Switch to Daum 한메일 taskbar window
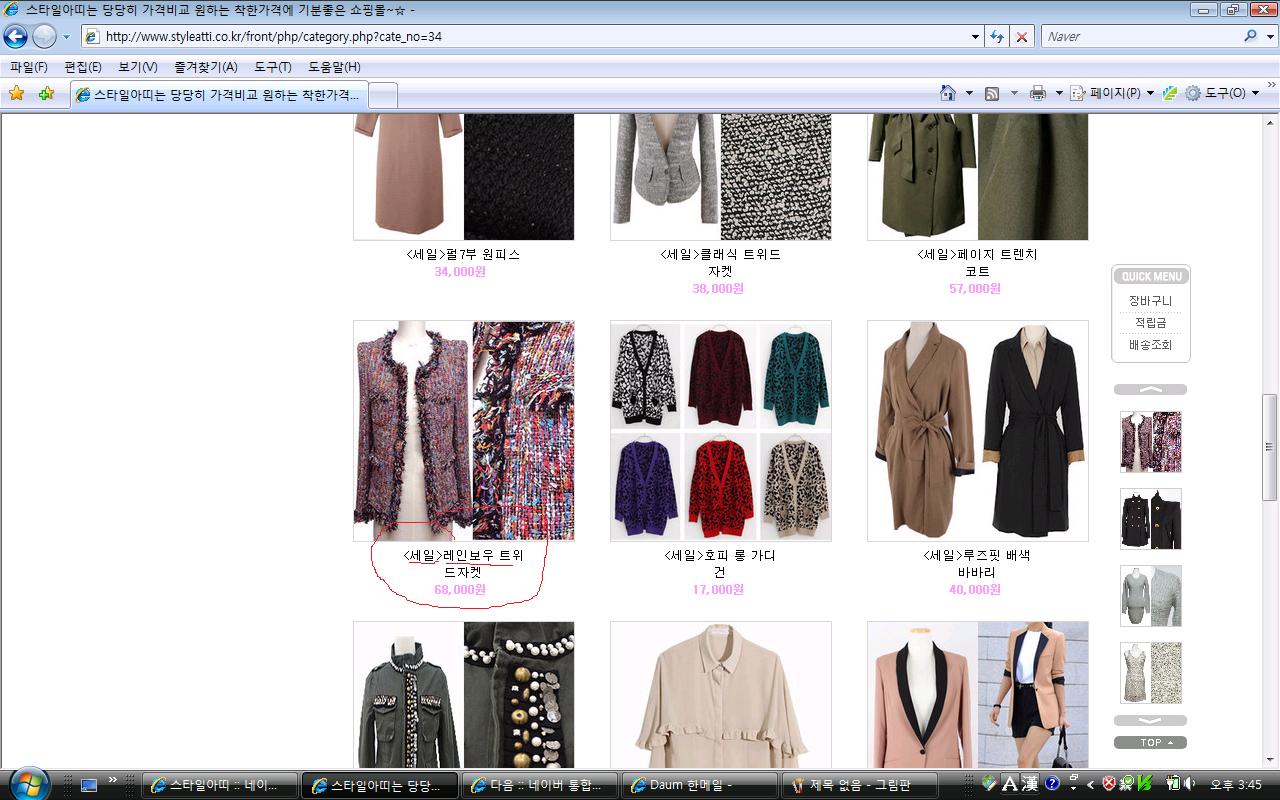Viewport: 1280px width, 800px height. 700,785
